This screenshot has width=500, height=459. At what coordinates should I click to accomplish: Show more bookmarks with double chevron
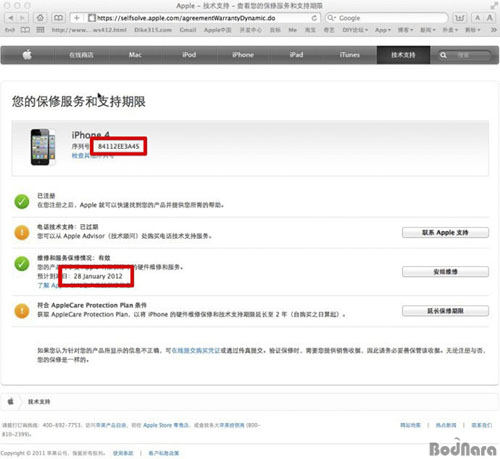[x=494, y=30]
